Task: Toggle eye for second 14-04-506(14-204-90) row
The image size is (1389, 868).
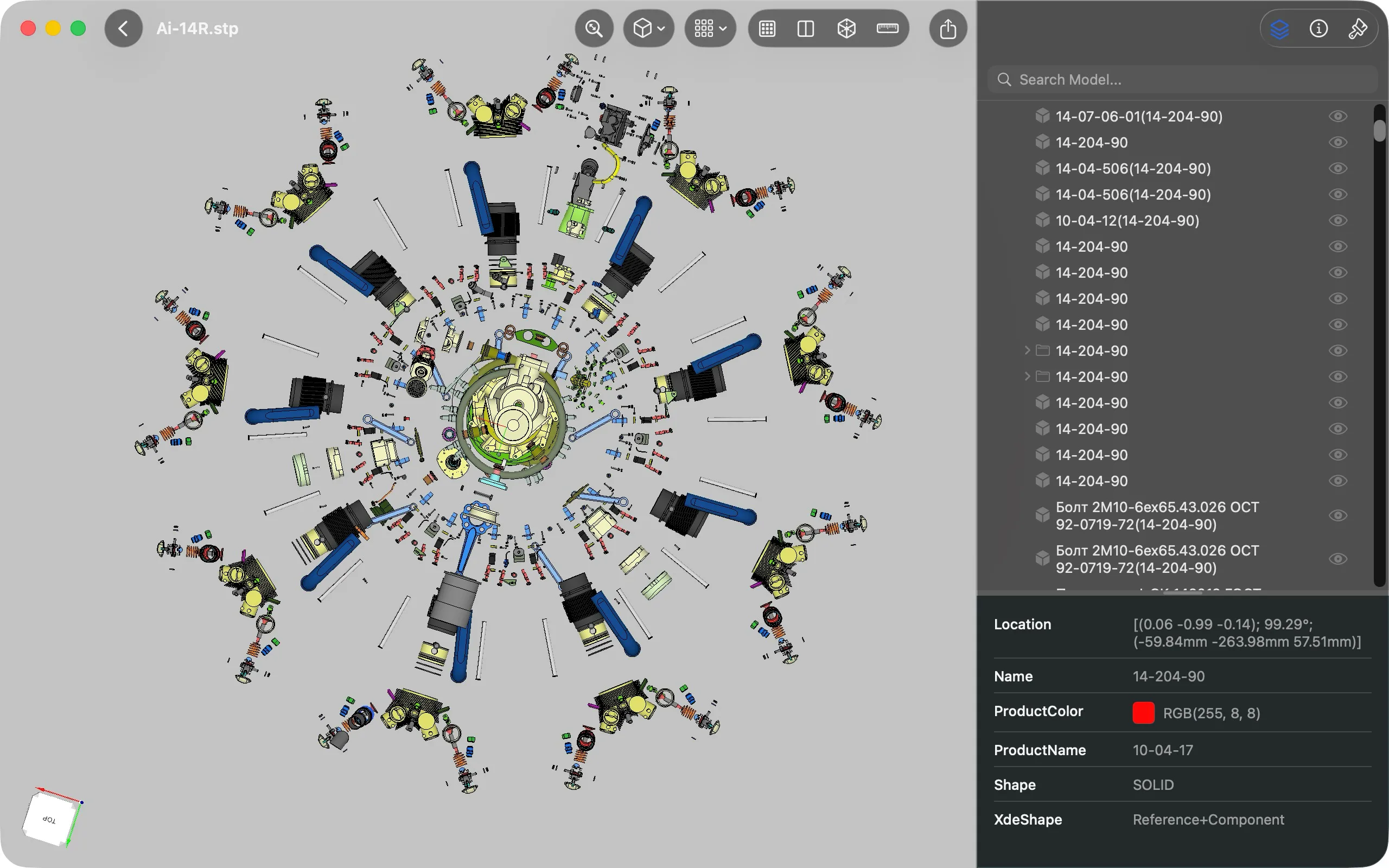Action: [x=1337, y=194]
